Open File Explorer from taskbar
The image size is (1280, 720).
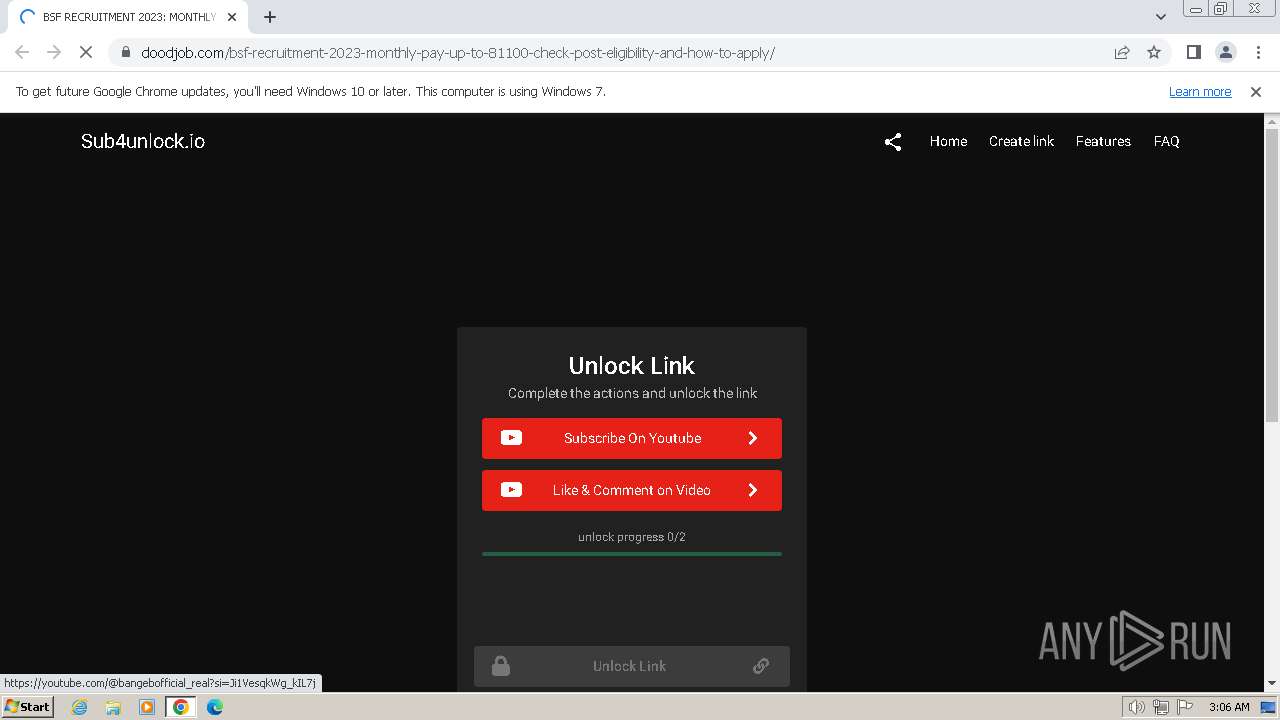(114, 707)
